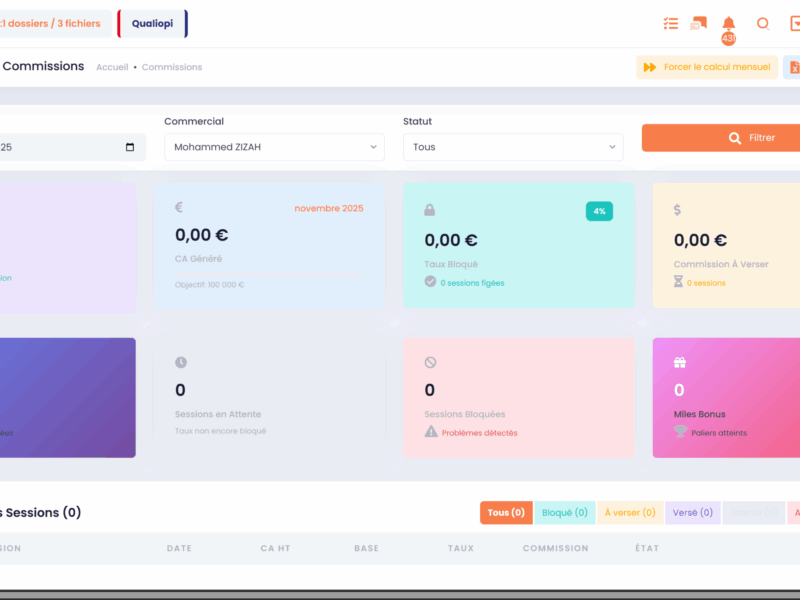Image resolution: width=800 pixels, height=600 pixels.
Task: Open the notifications bell with 431 badge
Action: pos(728,23)
